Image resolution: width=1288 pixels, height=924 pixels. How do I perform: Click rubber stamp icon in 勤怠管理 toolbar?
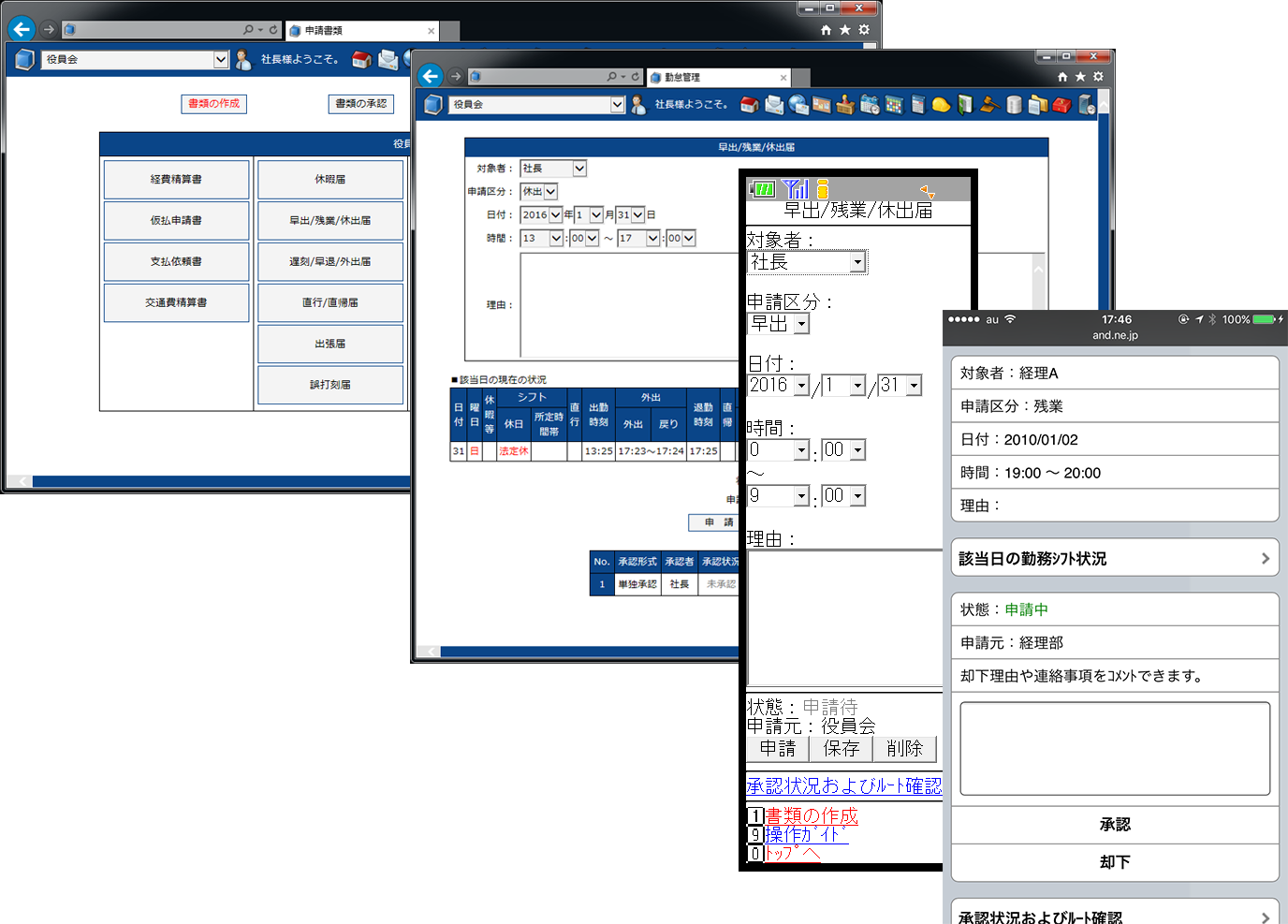[x=845, y=105]
